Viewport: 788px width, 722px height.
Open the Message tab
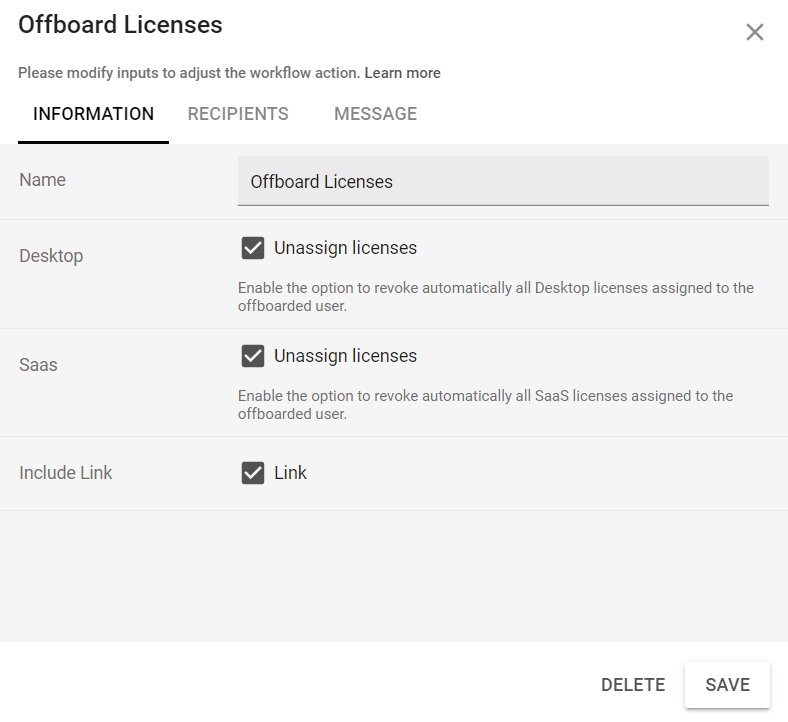(x=375, y=114)
